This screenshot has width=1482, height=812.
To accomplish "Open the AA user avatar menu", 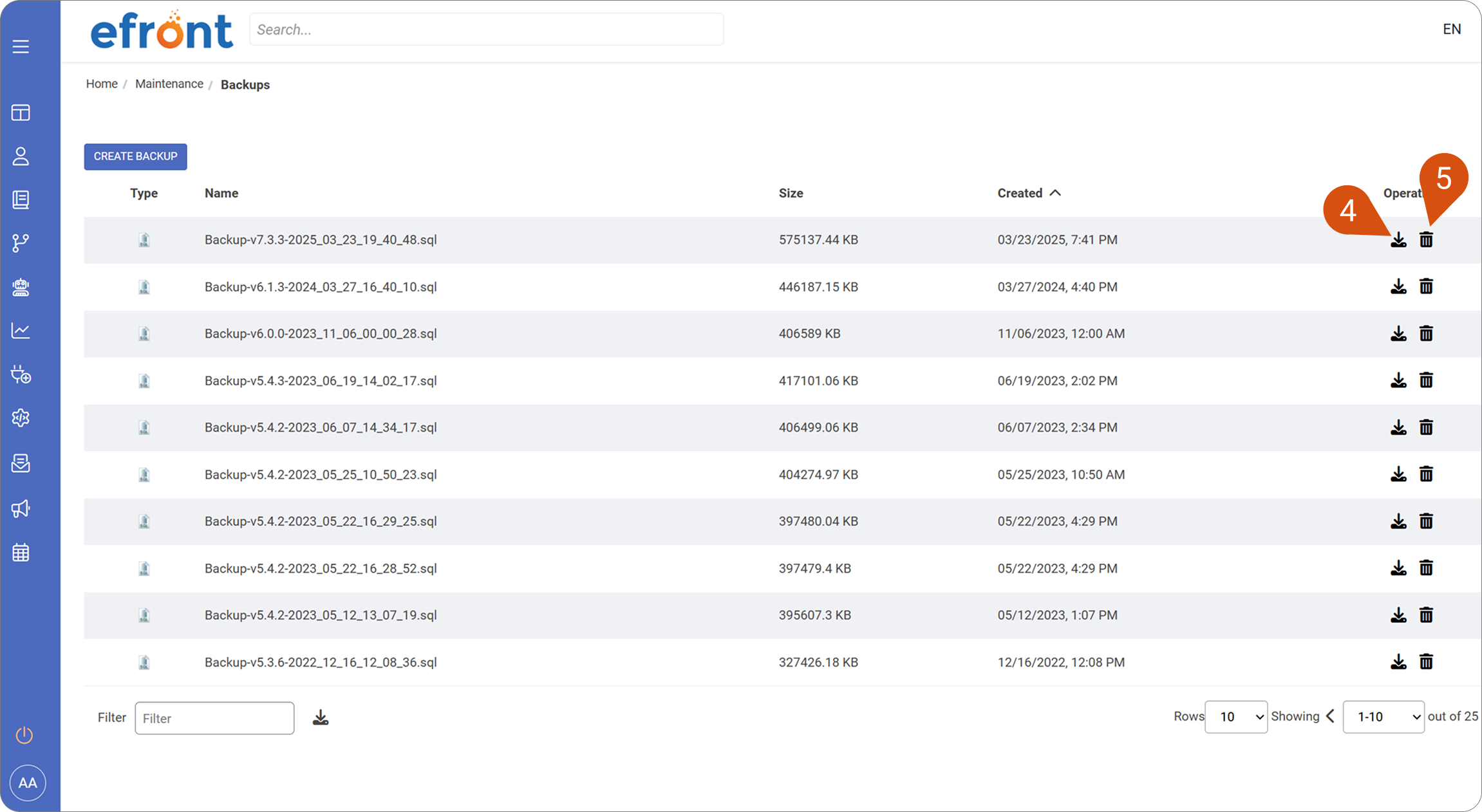I will [x=28, y=783].
